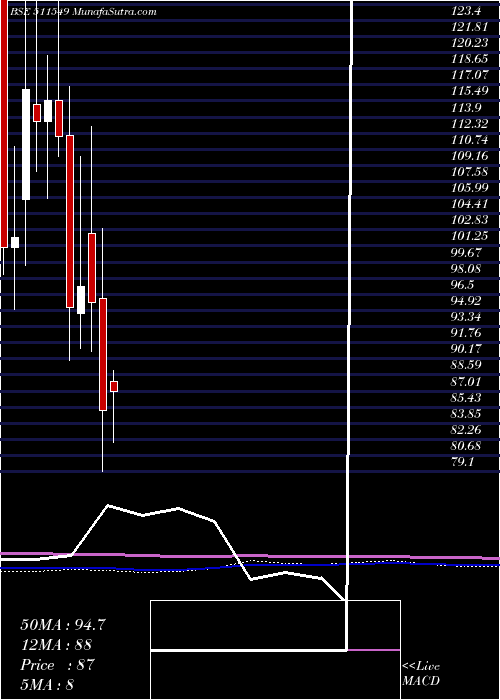The image size is (500, 700).
Task: Select the long red candle from 111 to 94
Action: click(70, 221)
